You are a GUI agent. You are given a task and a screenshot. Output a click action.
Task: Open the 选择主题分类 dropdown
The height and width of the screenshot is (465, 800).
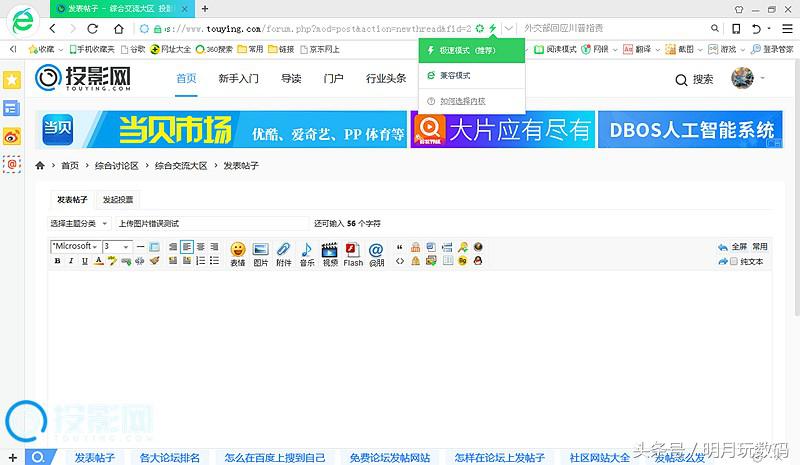coord(79,224)
